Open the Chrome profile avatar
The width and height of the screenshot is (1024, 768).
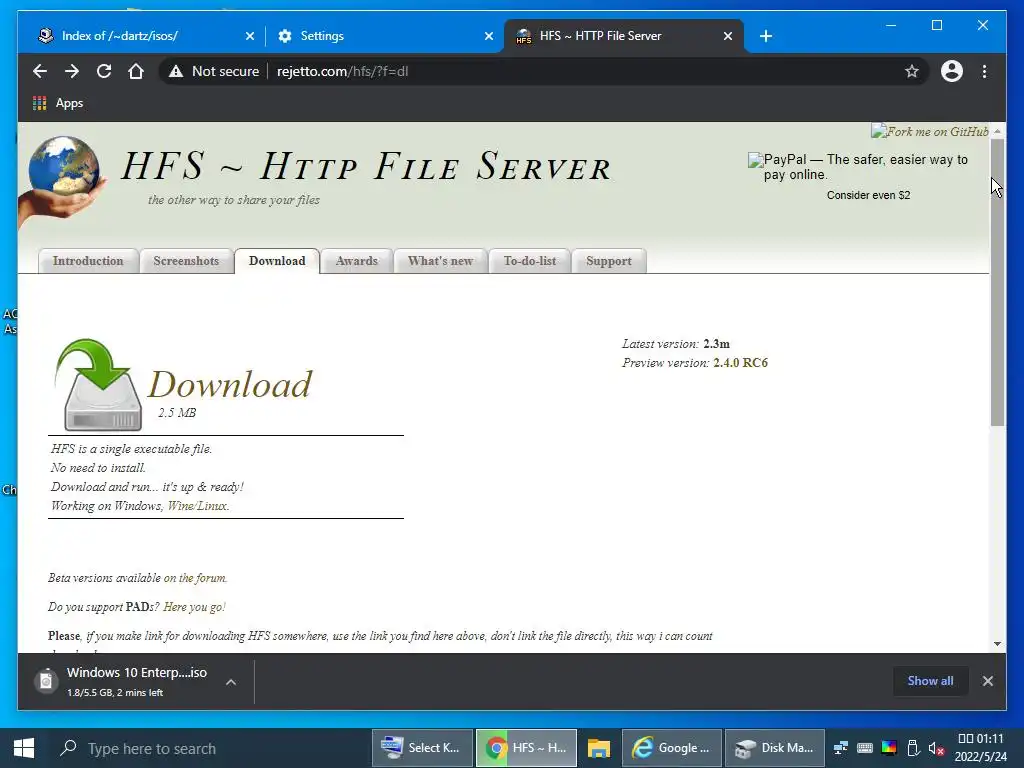pos(952,71)
